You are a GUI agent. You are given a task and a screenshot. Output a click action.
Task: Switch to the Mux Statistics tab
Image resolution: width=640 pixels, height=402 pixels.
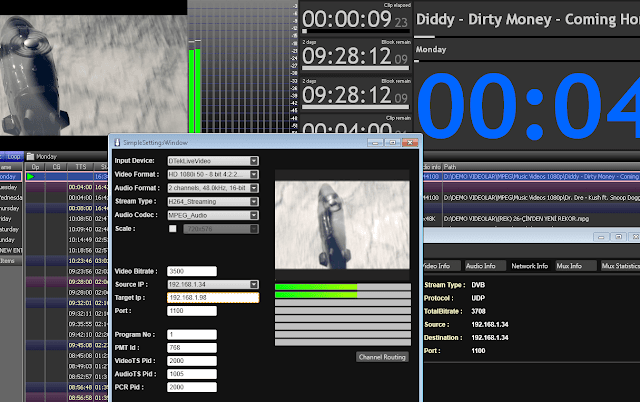pos(620,266)
